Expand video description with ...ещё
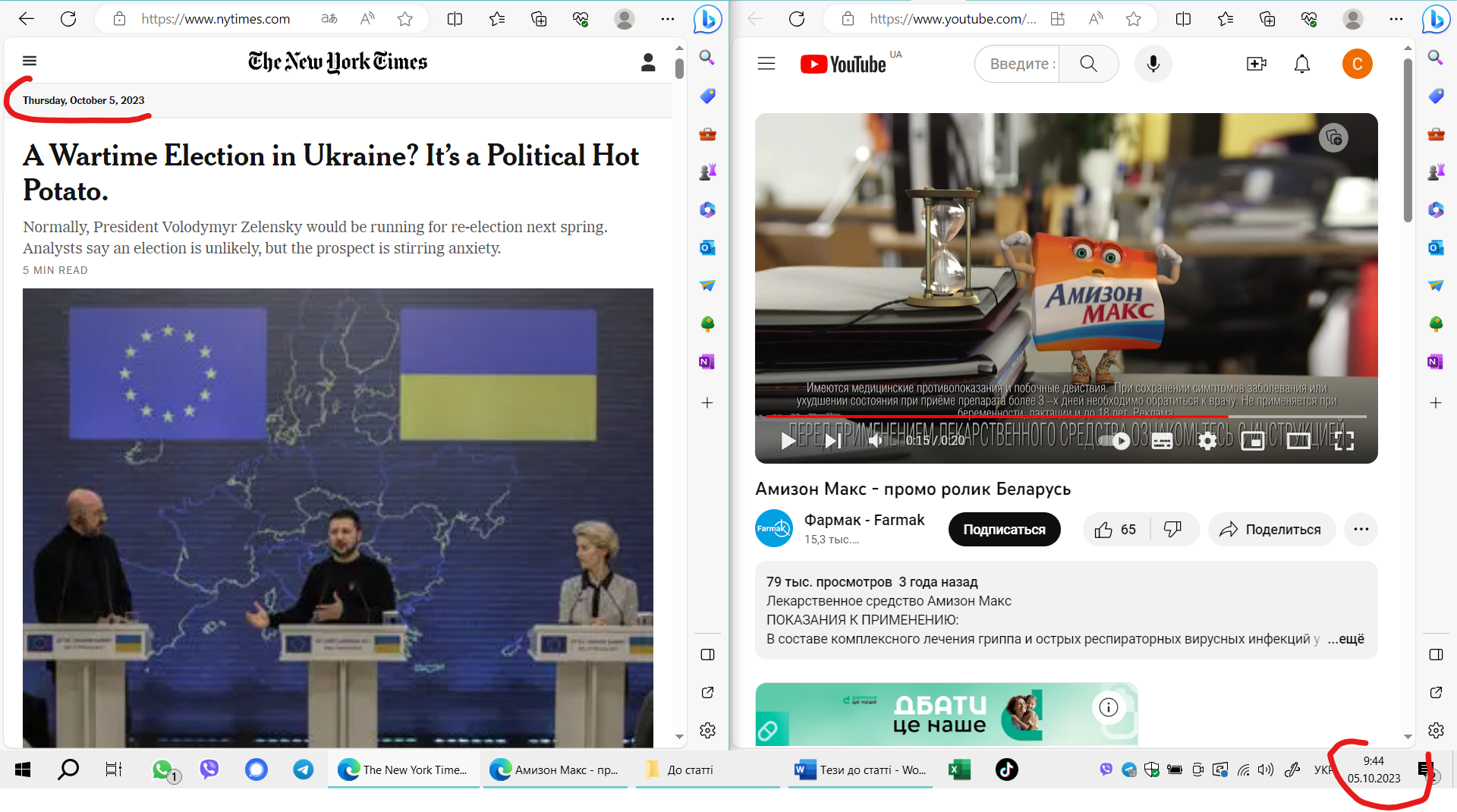Image resolution: width=1457 pixels, height=812 pixels. pos(1345,639)
